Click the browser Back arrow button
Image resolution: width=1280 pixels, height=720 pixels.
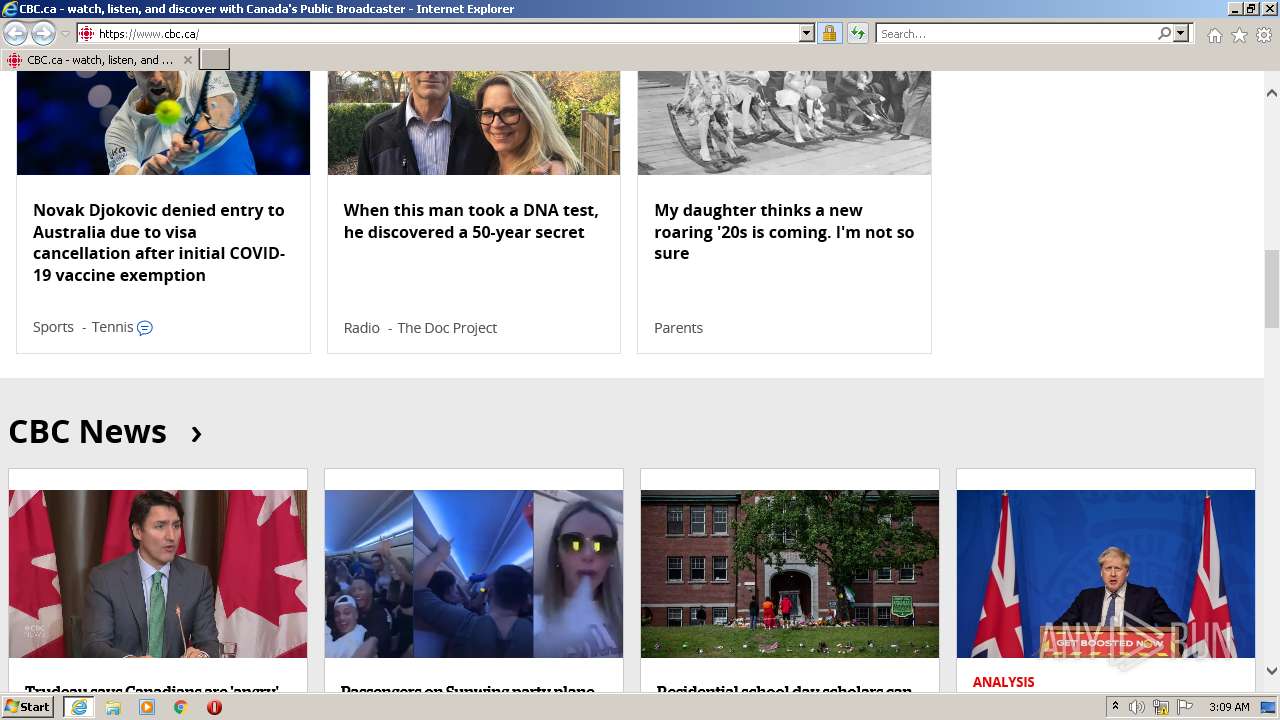pyautogui.click(x=16, y=33)
